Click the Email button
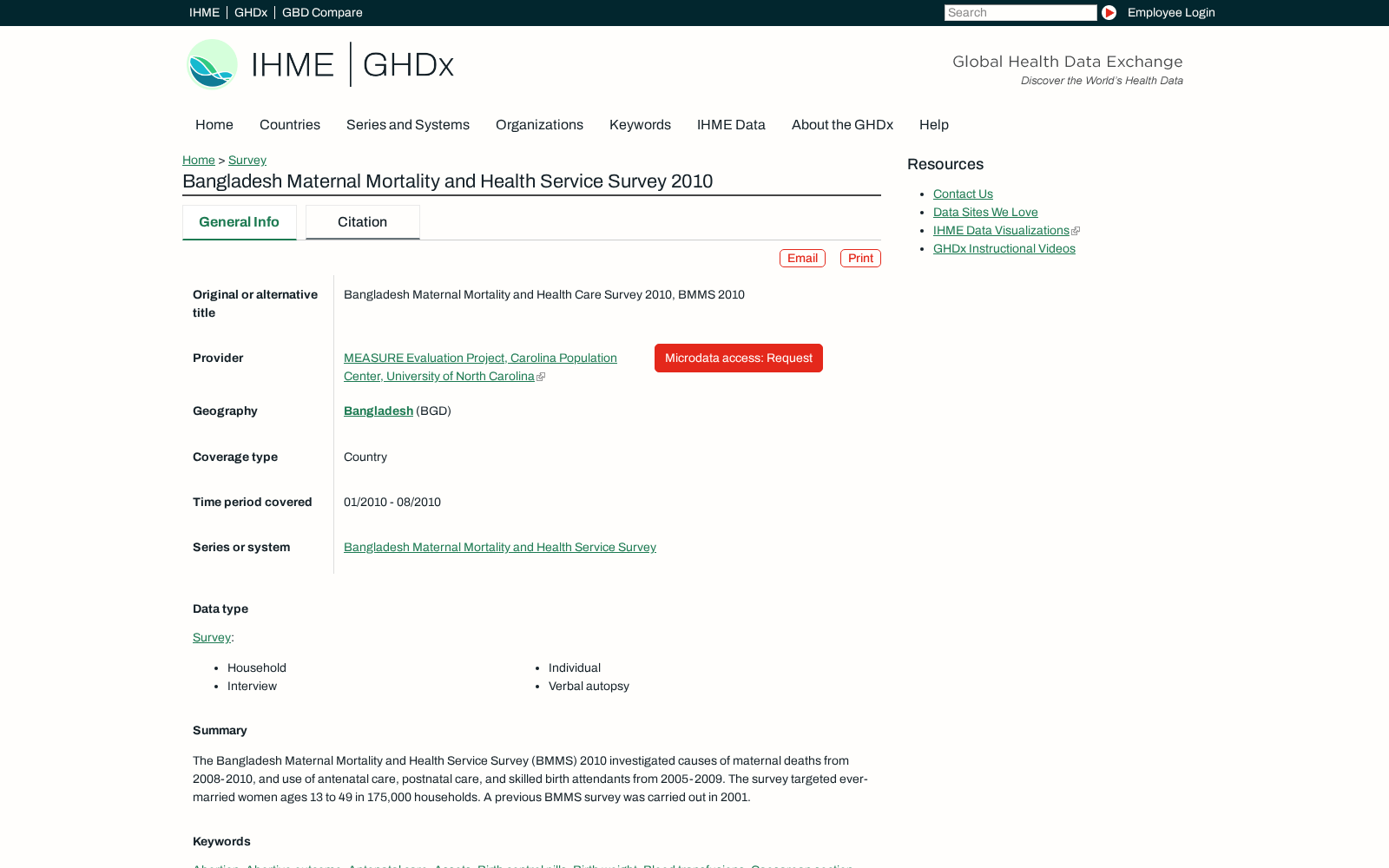 (x=802, y=258)
